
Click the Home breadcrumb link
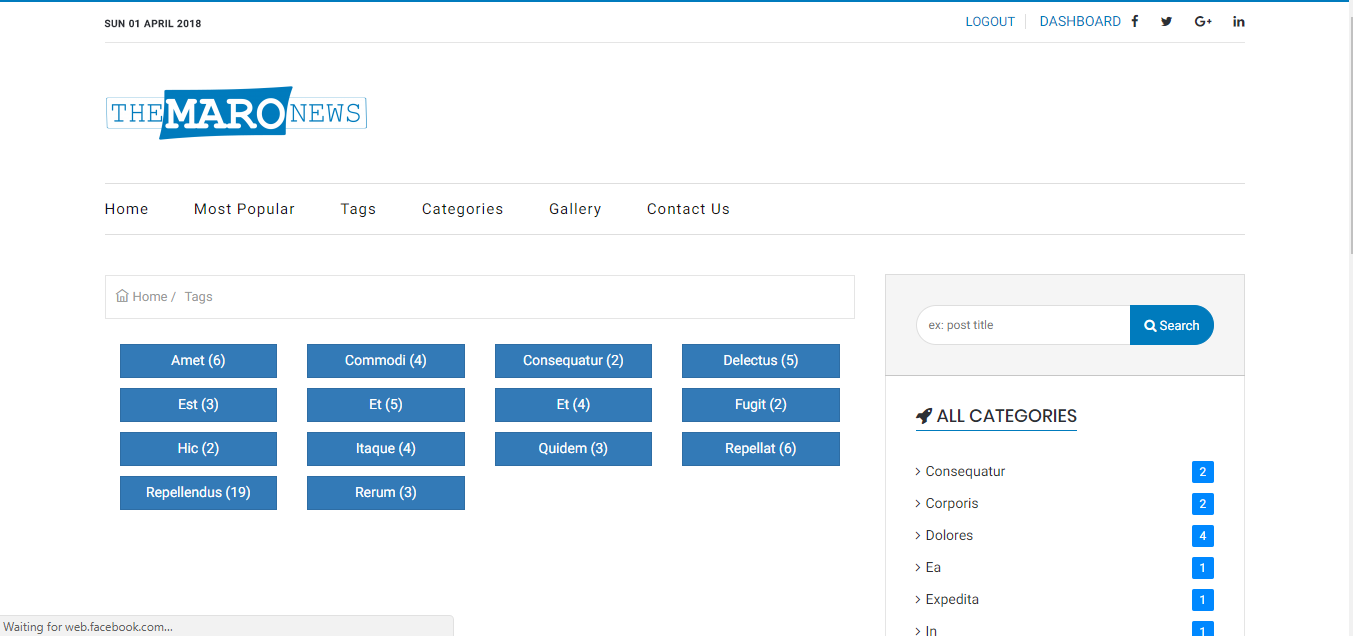[150, 296]
